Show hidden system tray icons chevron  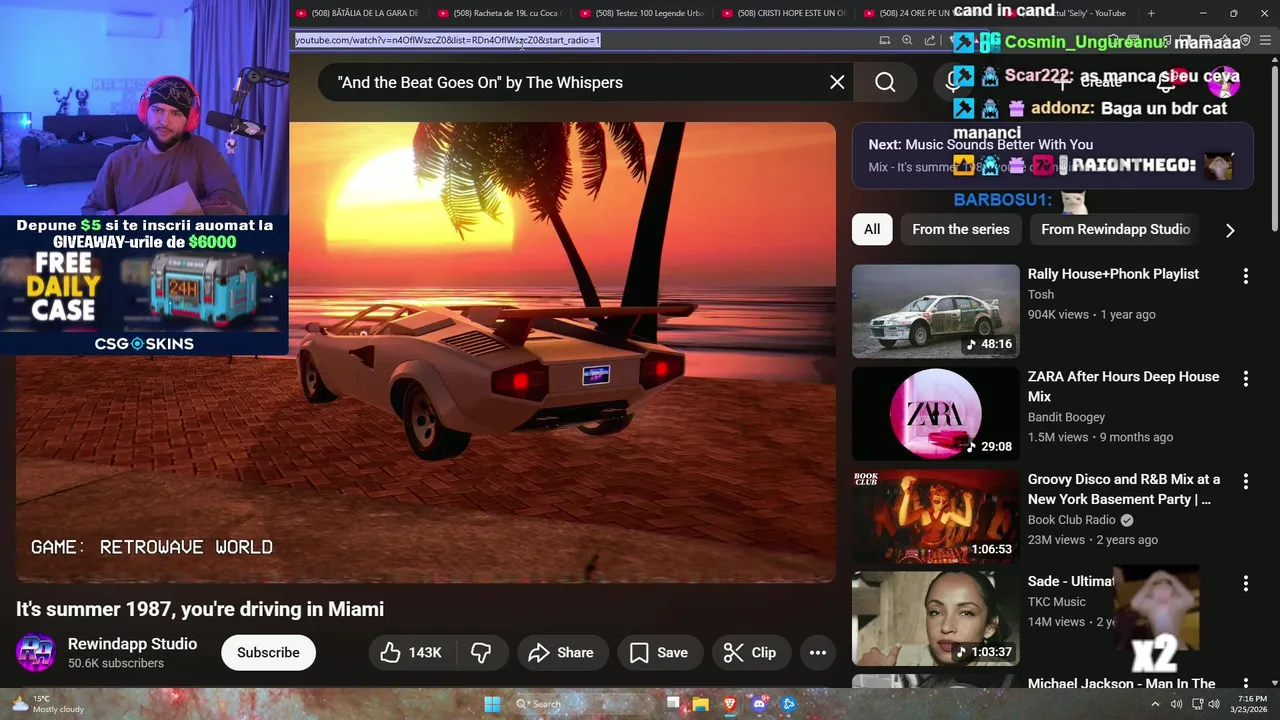click(x=1155, y=704)
